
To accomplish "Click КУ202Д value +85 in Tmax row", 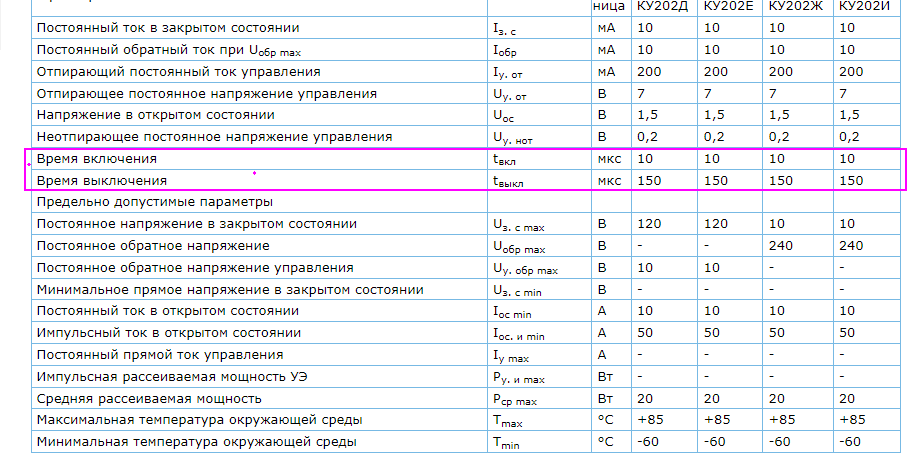I will click(651, 420).
